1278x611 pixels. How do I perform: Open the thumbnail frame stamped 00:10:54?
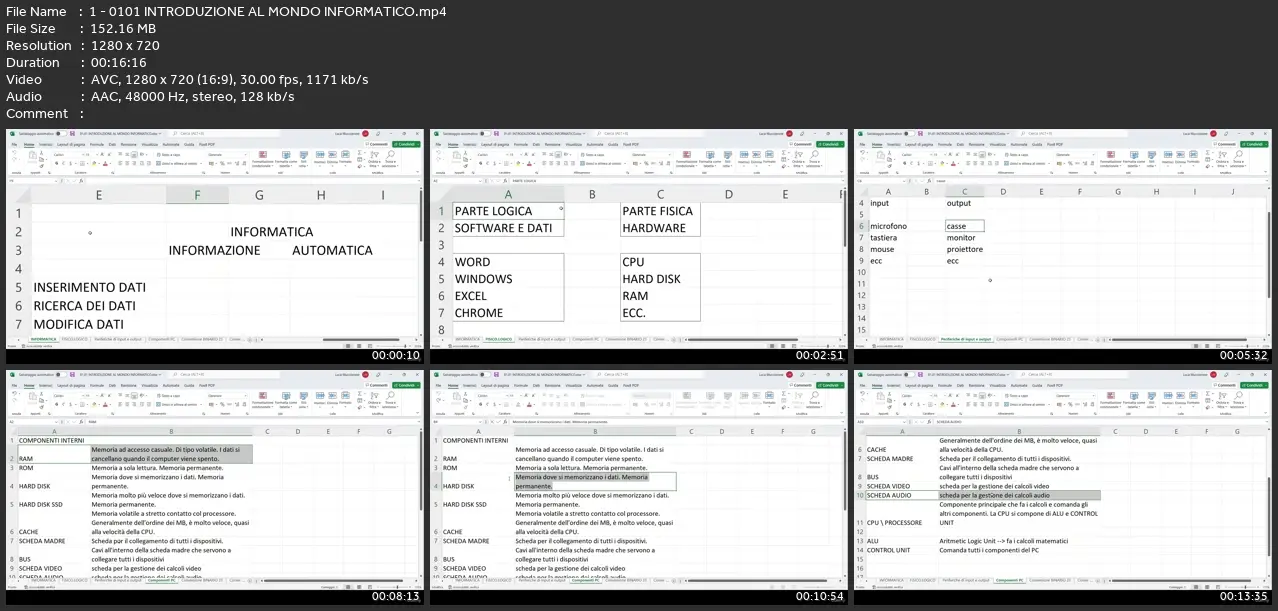(x=638, y=487)
